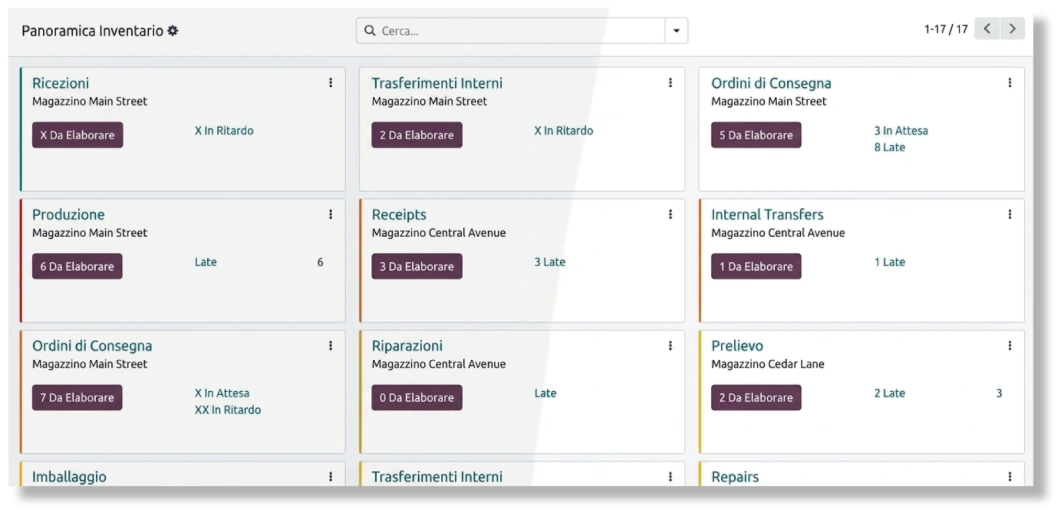Expand the search filter dropdown arrow
This screenshot has width=1058, height=511.
tap(676, 30)
